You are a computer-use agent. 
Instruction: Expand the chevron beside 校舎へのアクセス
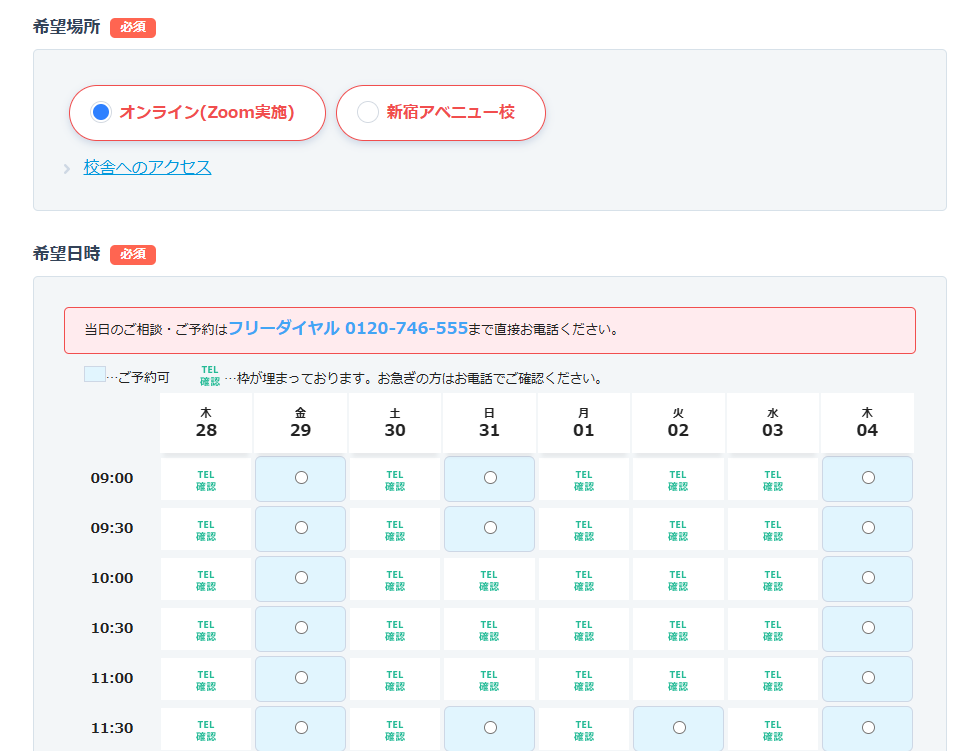[68, 168]
